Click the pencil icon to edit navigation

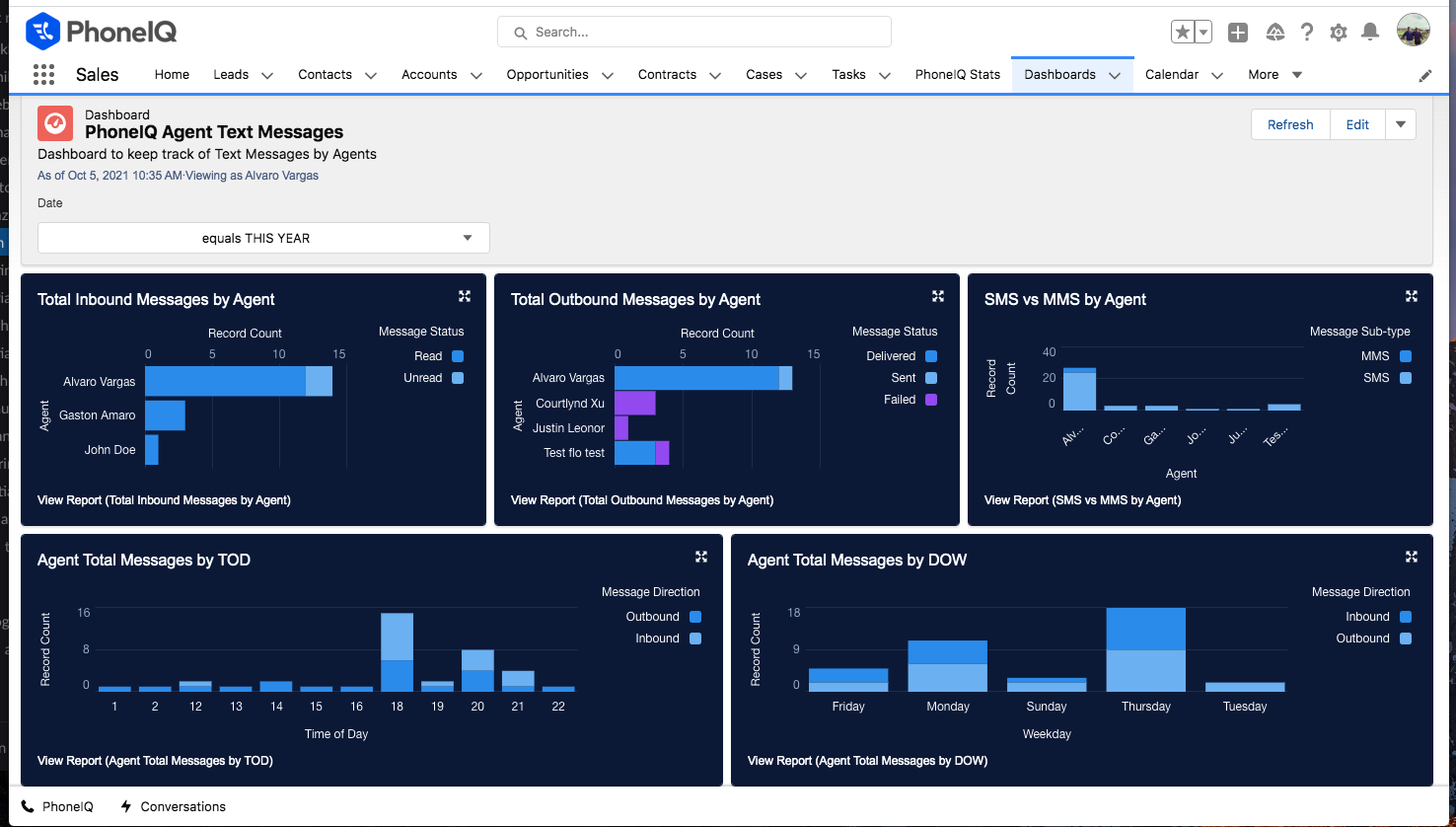tap(1425, 75)
